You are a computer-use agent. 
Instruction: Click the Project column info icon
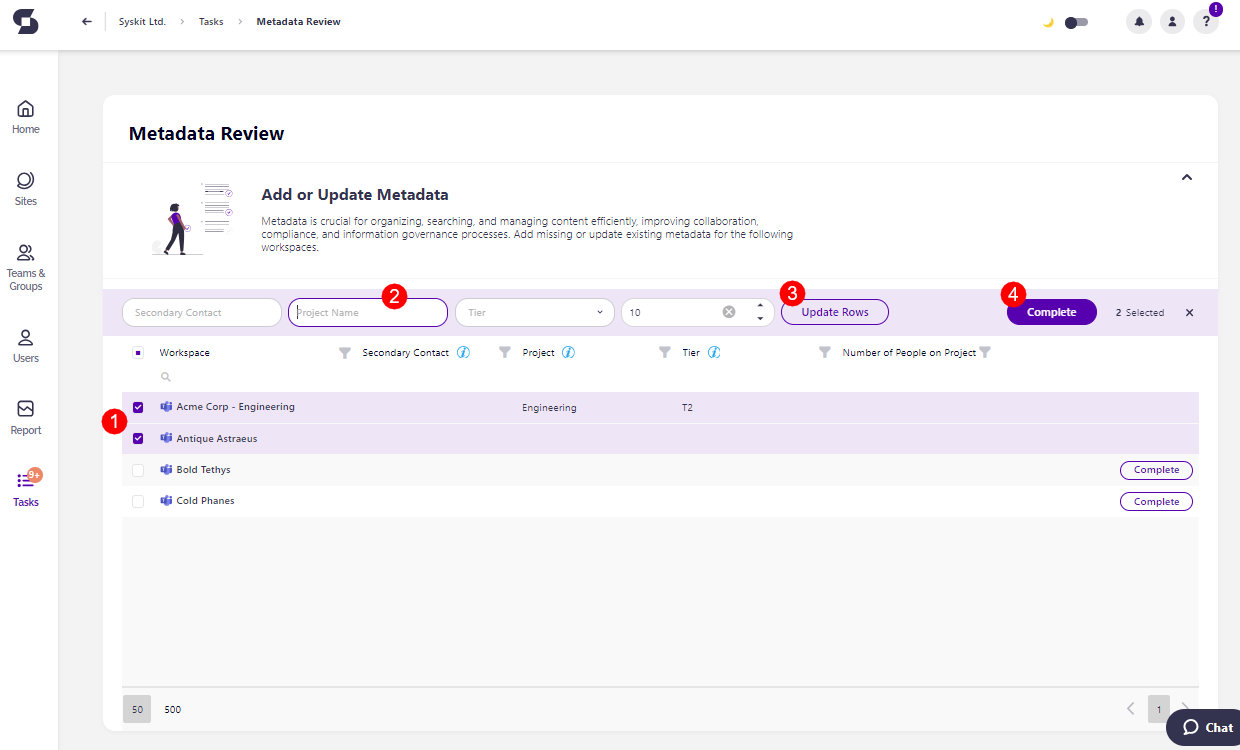[x=568, y=352]
